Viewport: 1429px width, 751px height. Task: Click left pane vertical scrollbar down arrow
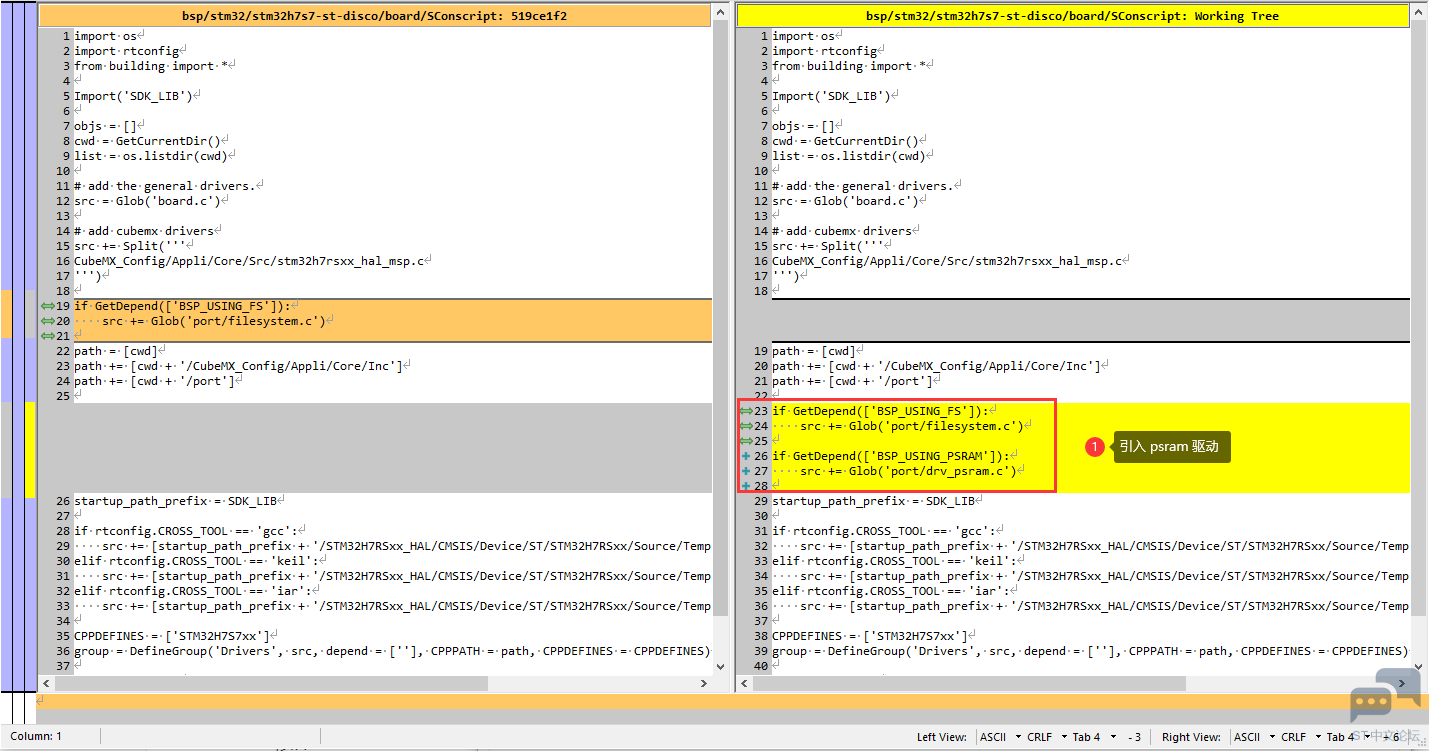721,665
